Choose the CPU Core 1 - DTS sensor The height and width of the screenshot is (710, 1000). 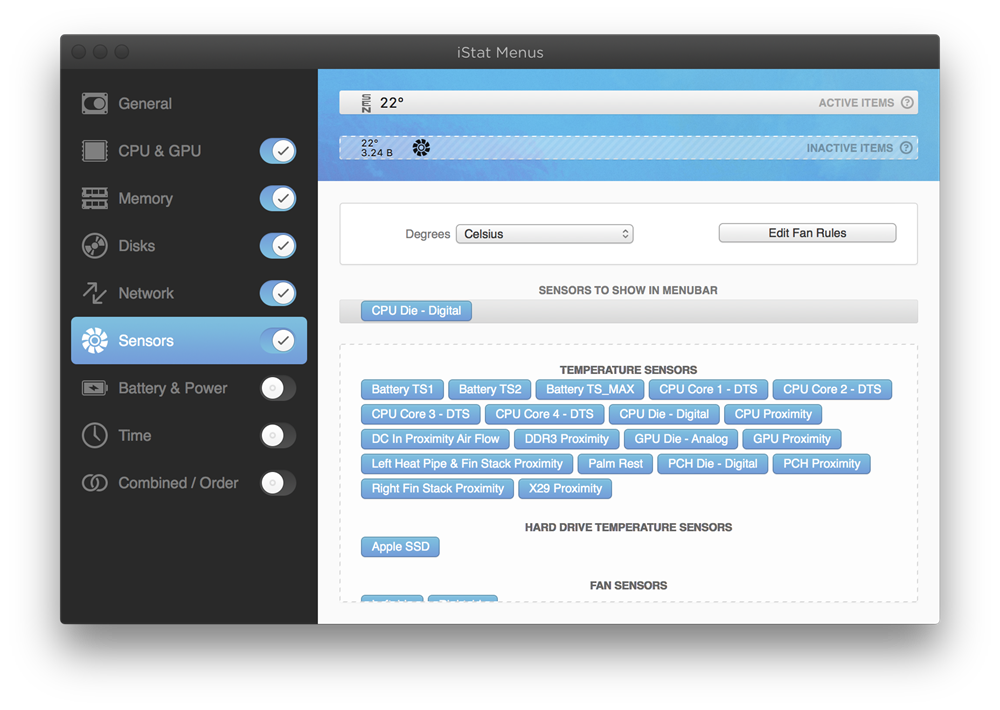tap(709, 389)
